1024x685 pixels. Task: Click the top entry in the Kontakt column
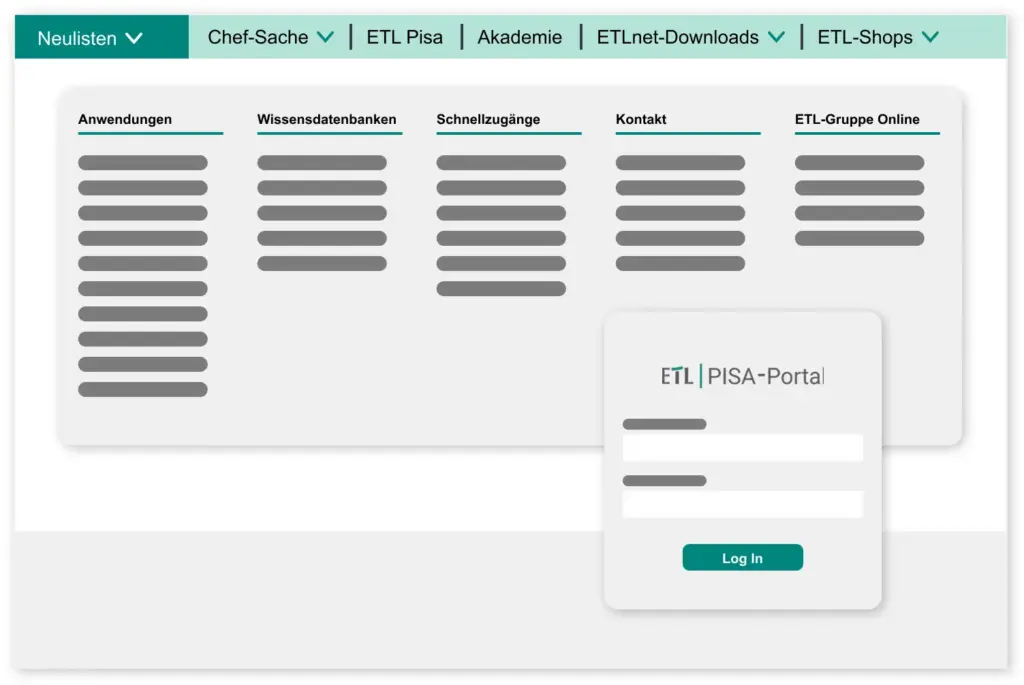pos(680,161)
